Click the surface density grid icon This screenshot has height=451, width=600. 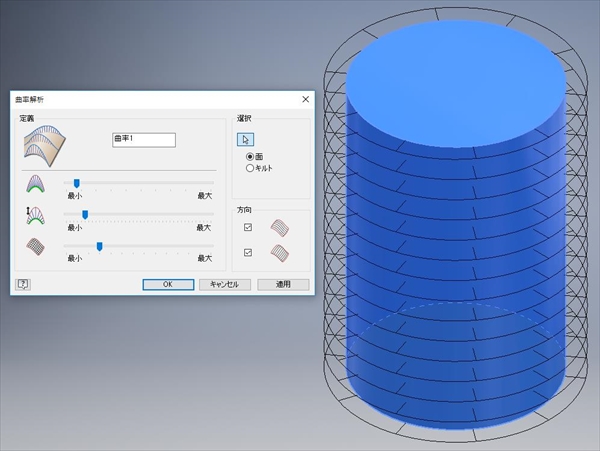[35, 245]
